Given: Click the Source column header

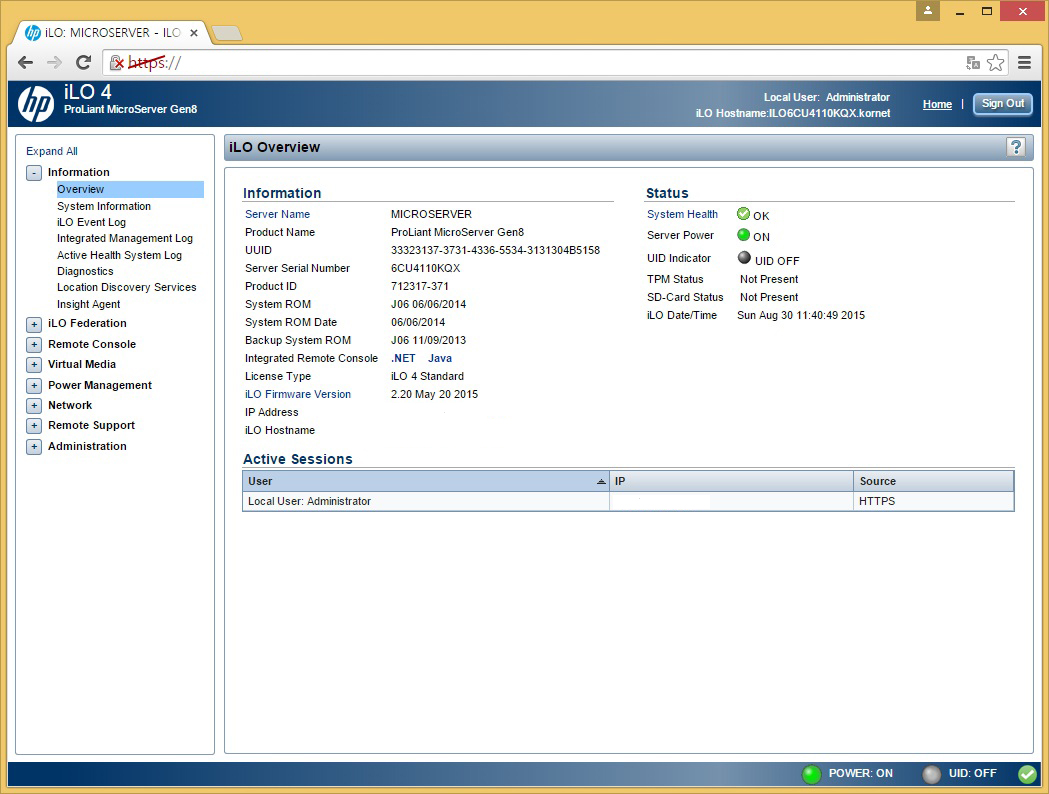Looking at the screenshot, I should click(x=933, y=481).
